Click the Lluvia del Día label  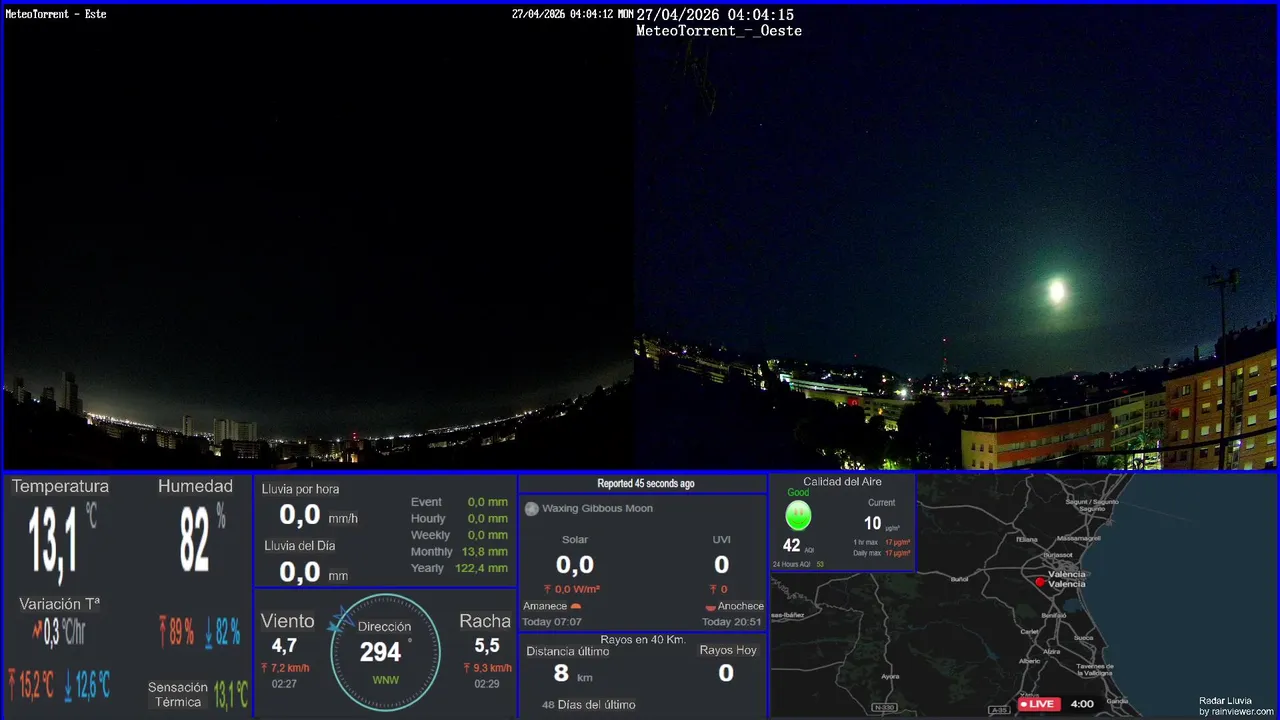point(300,546)
